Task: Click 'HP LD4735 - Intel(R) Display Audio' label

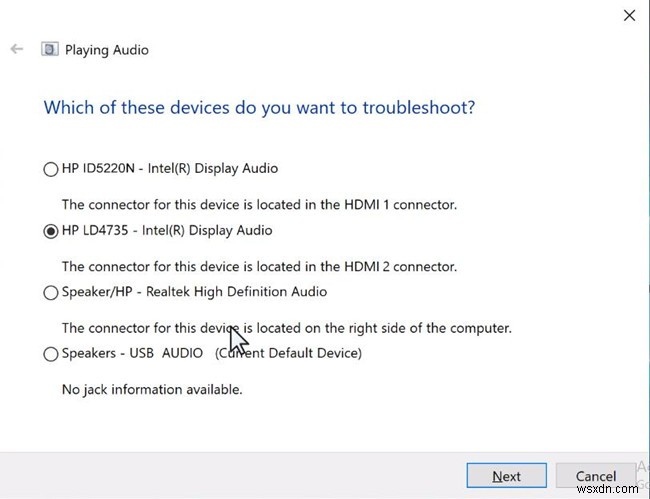Action: tap(167, 230)
